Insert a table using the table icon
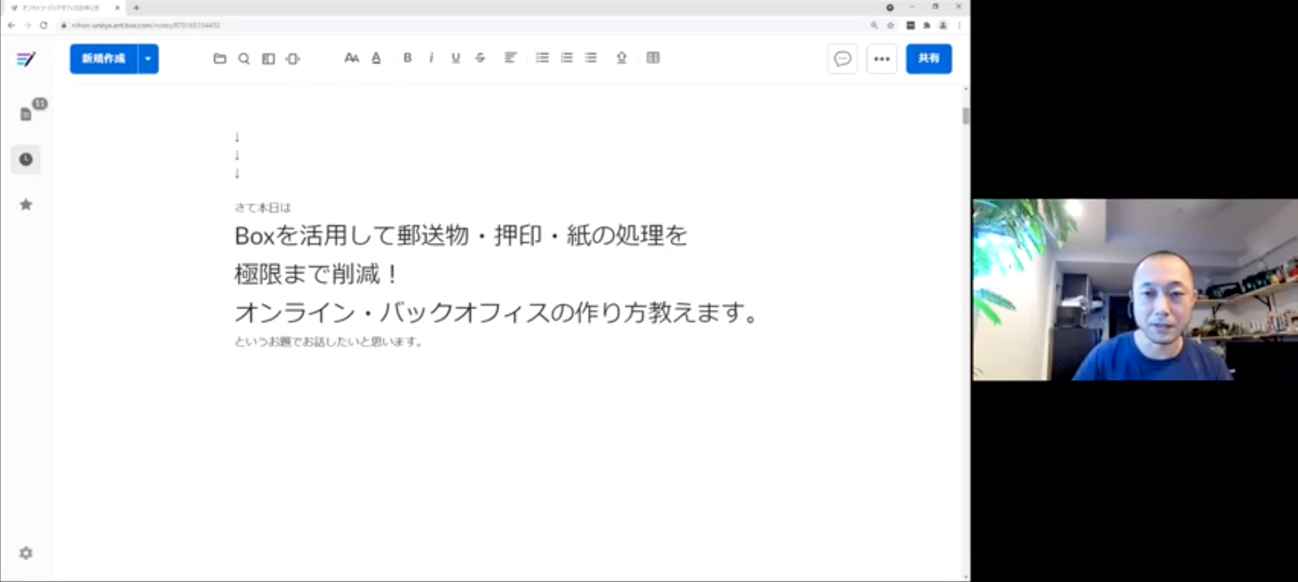Viewport: 1298px width, 582px height. click(x=652, y=58)
